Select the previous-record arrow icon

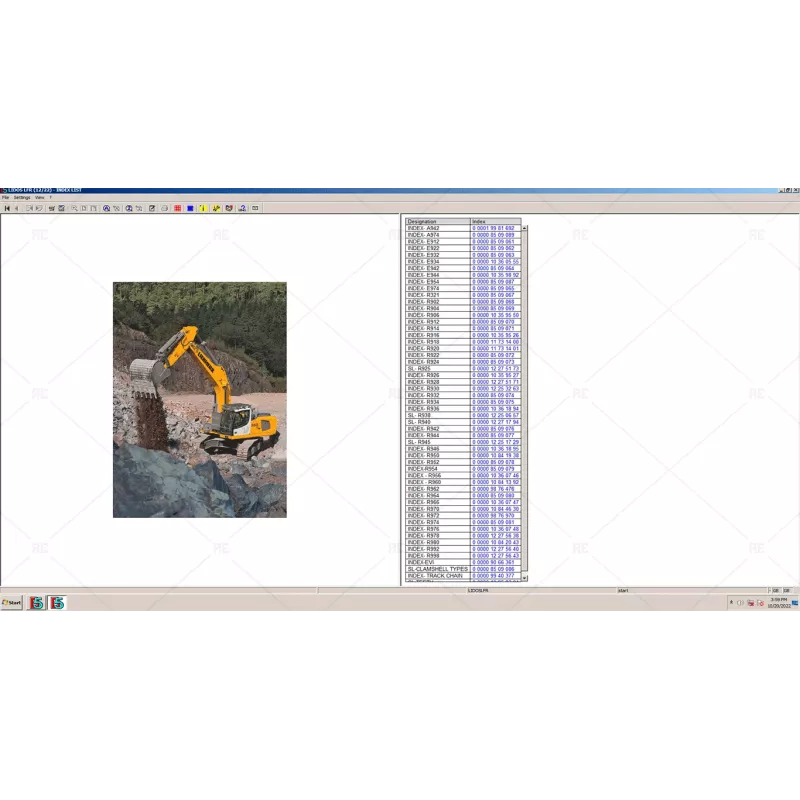pos(16,208)
